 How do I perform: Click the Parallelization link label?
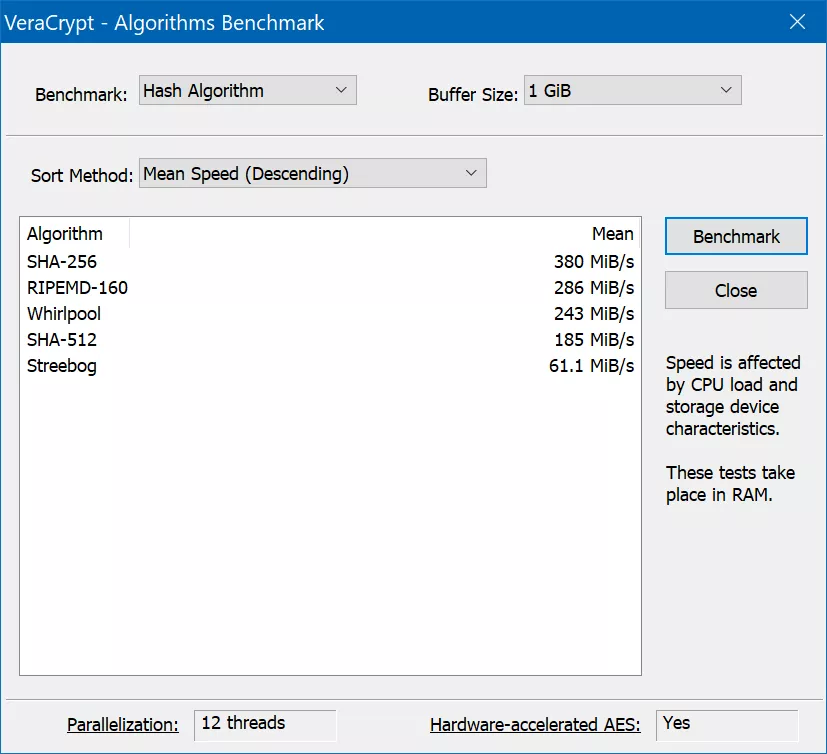(123, 724)
